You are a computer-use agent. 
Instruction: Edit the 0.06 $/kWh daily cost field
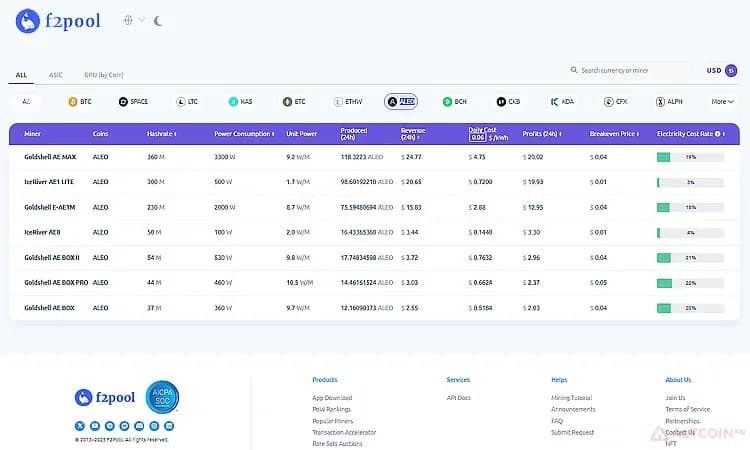tap(477, 138)
